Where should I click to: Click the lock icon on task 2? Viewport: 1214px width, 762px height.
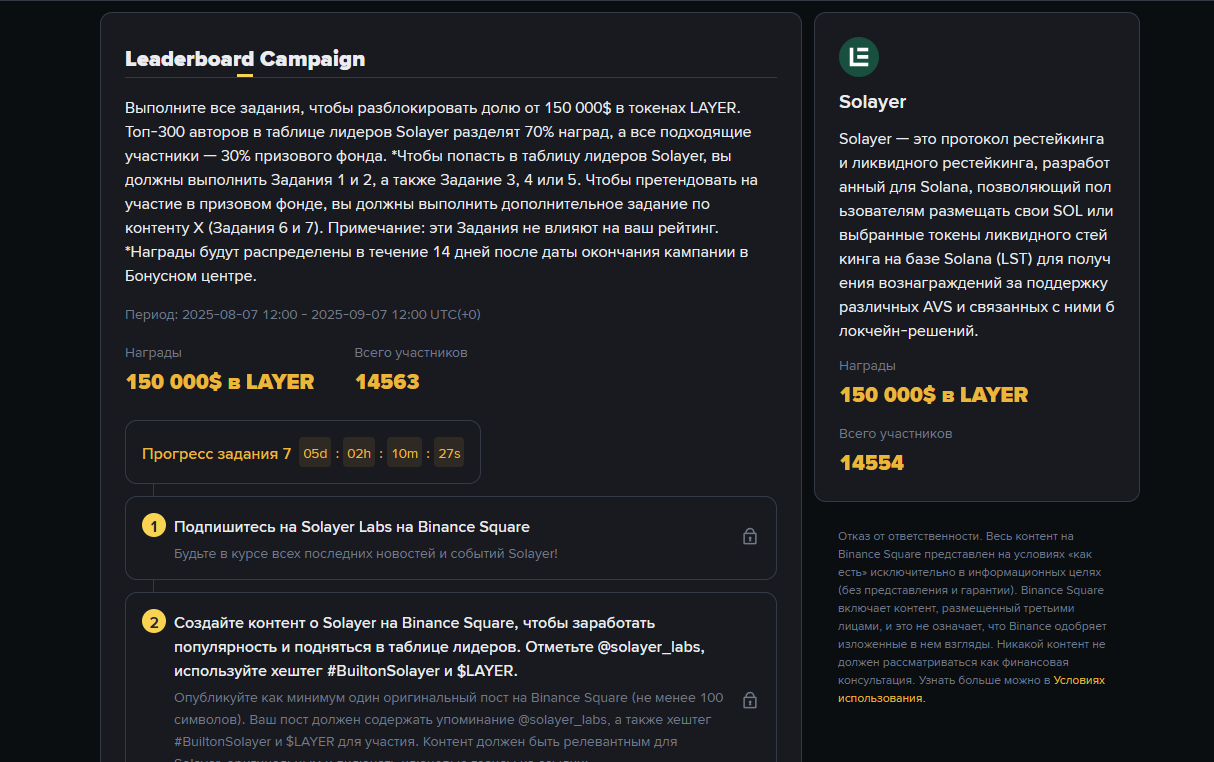(x=750, y=700)
